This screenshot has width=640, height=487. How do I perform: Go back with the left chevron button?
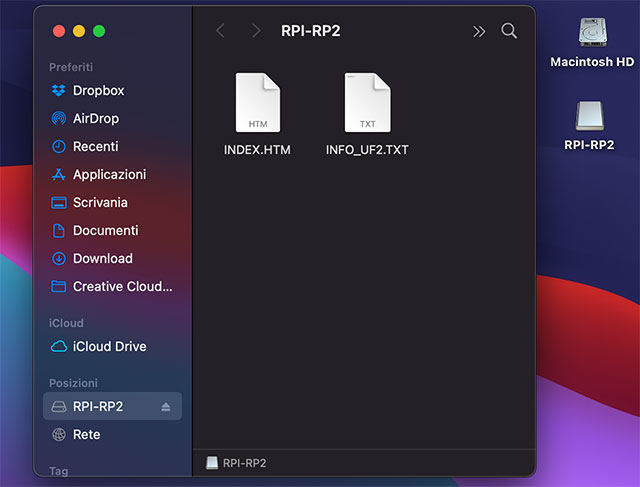(220, 31)
